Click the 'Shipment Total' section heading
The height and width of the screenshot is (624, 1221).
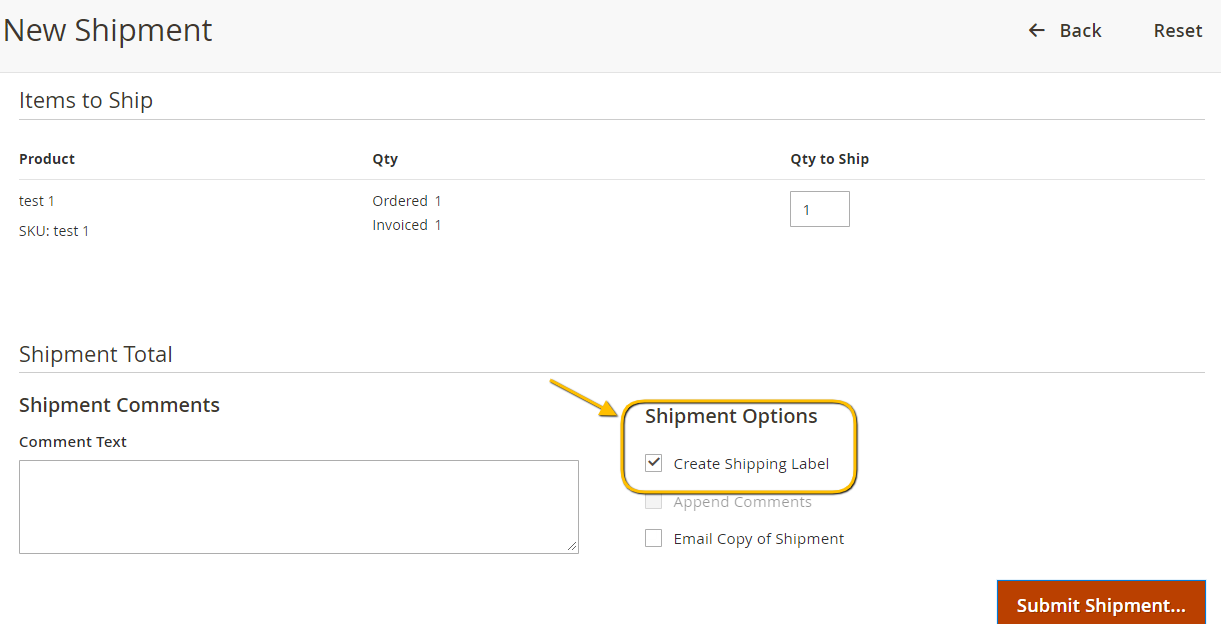click(x=96, y=354)
